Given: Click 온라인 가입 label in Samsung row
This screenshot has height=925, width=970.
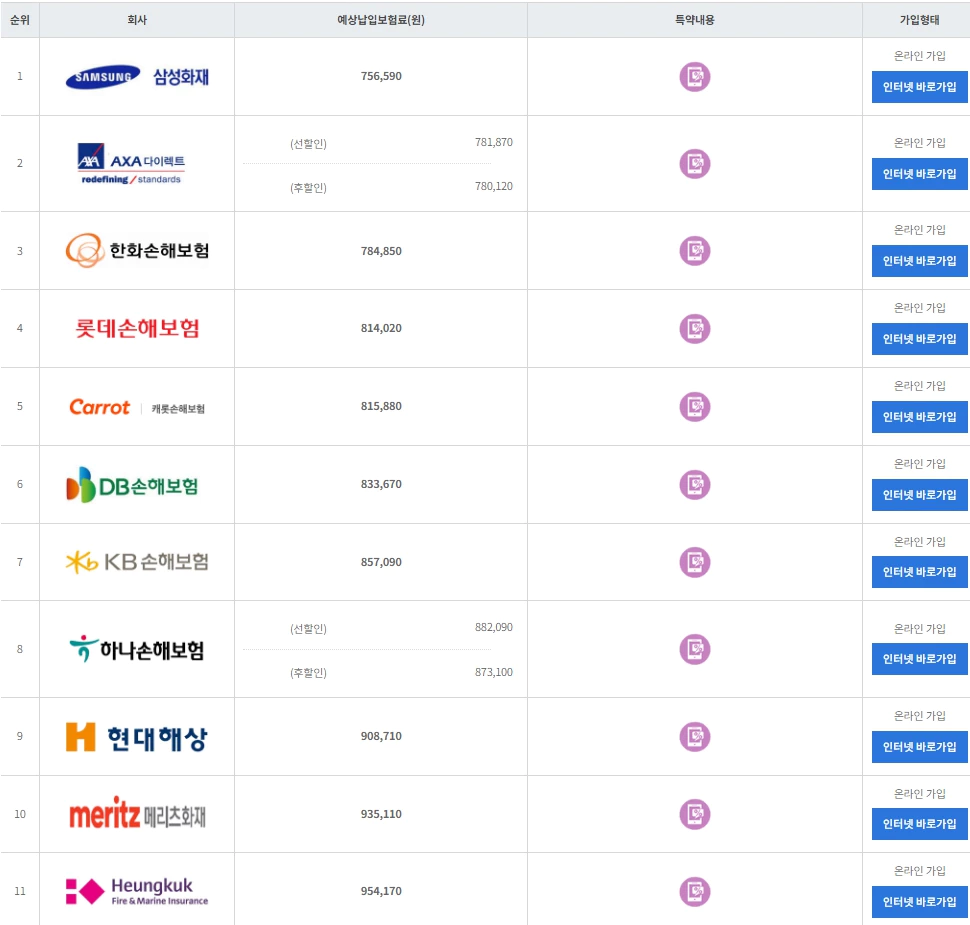Looking at the screenshot, I should click(919, 56).
